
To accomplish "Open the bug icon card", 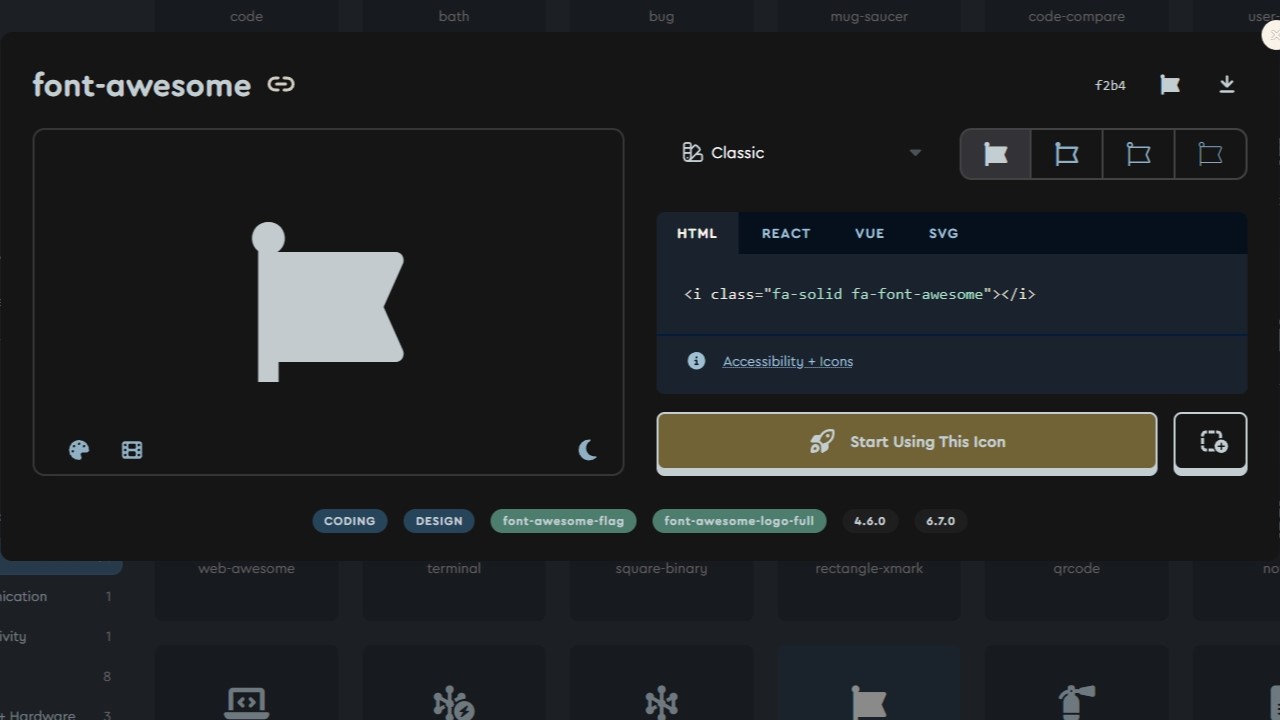I will pyautogui.click(x=661, y=16).
